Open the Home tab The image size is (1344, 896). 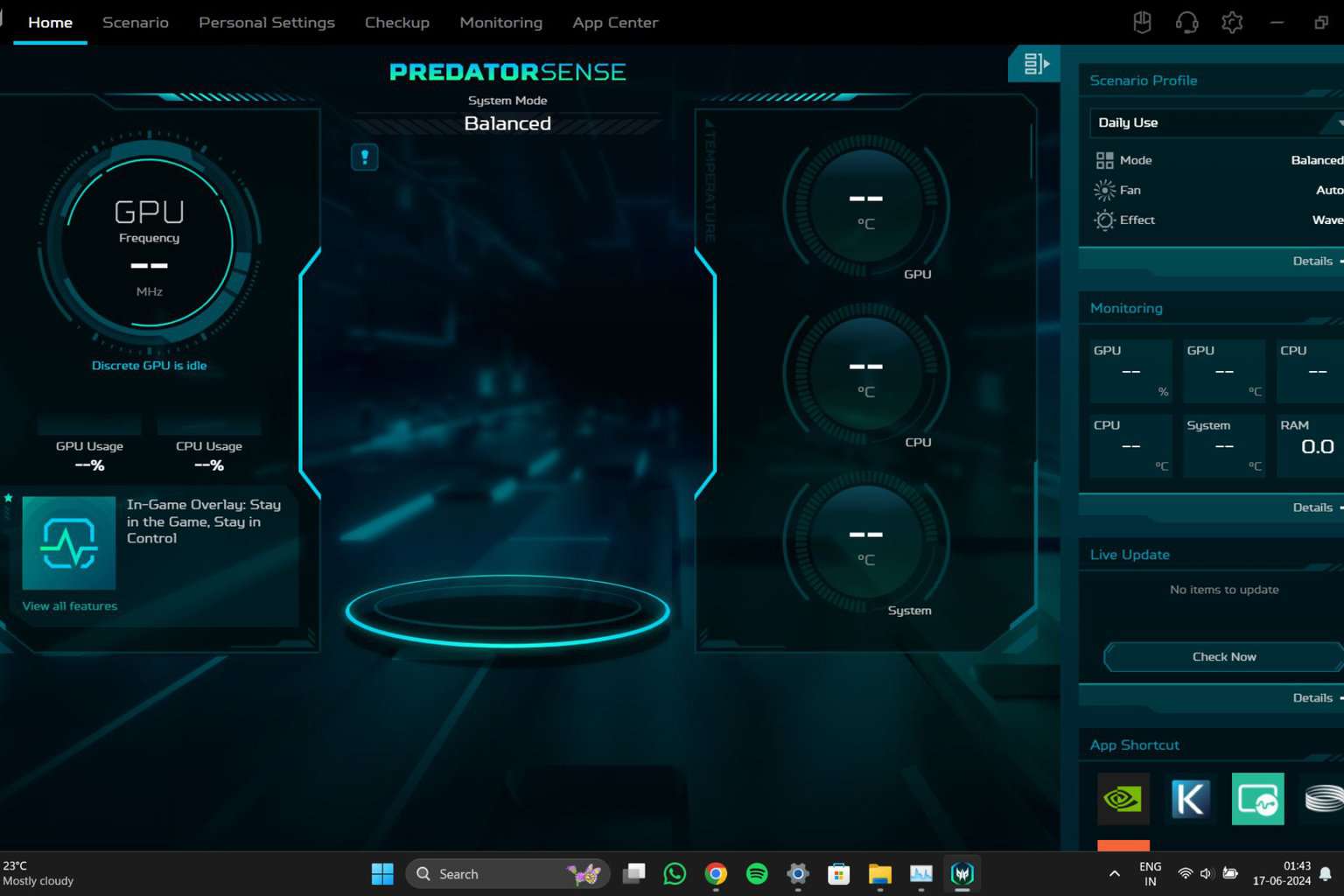click(x=50, y=23)
